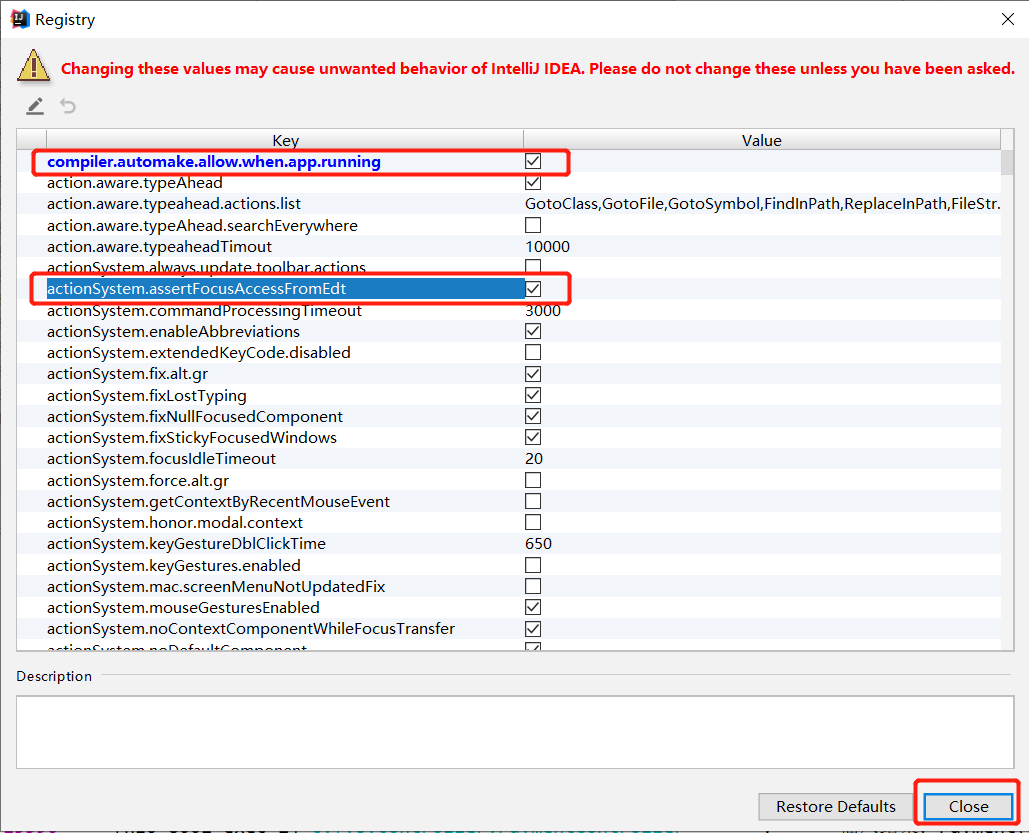Select actionSystem.mac.screenMenuNotUpdatedFix key

pyautogui.click(x=216, y=586)
